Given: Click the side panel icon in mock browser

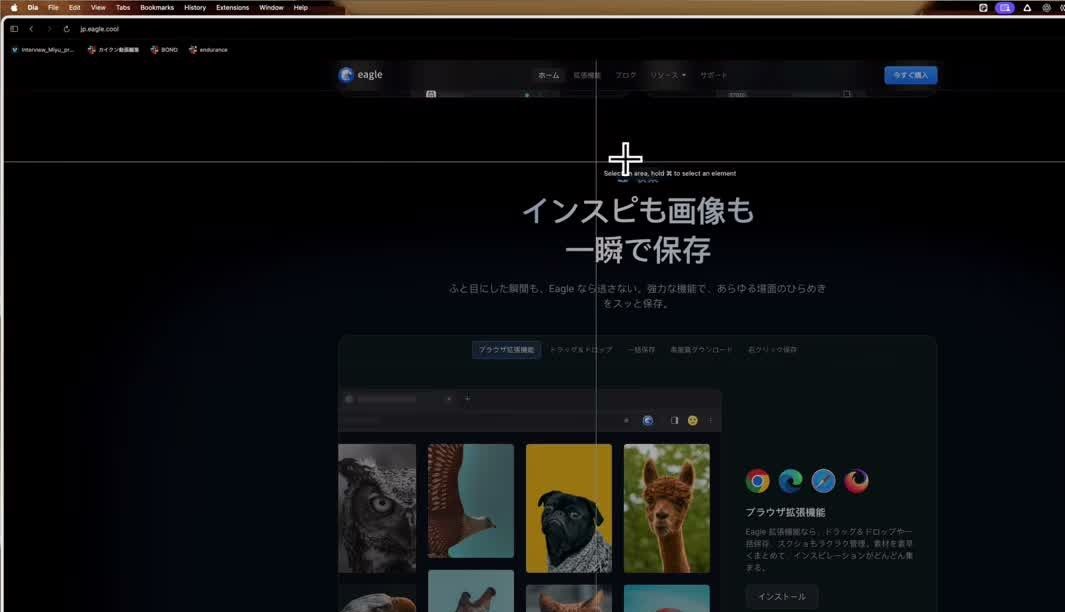Looking at the screenshot, I should pos(674,420).
